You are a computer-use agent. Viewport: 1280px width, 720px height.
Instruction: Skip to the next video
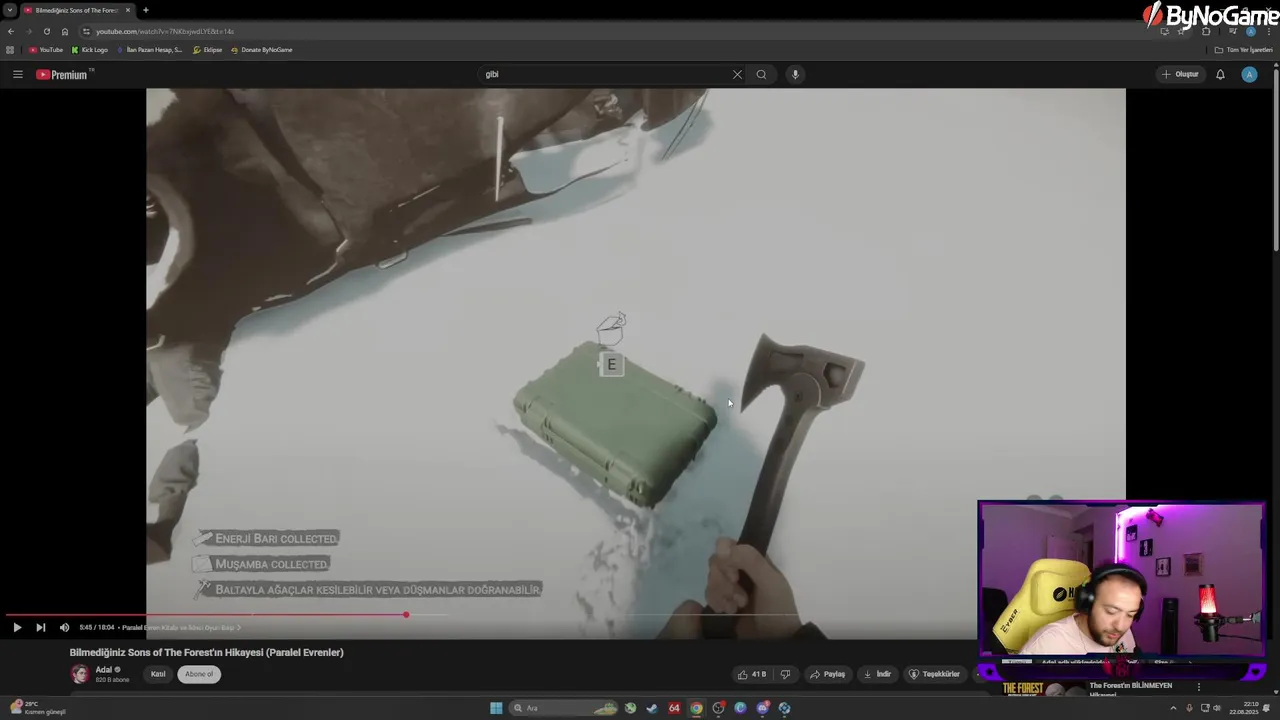(41, 628)
